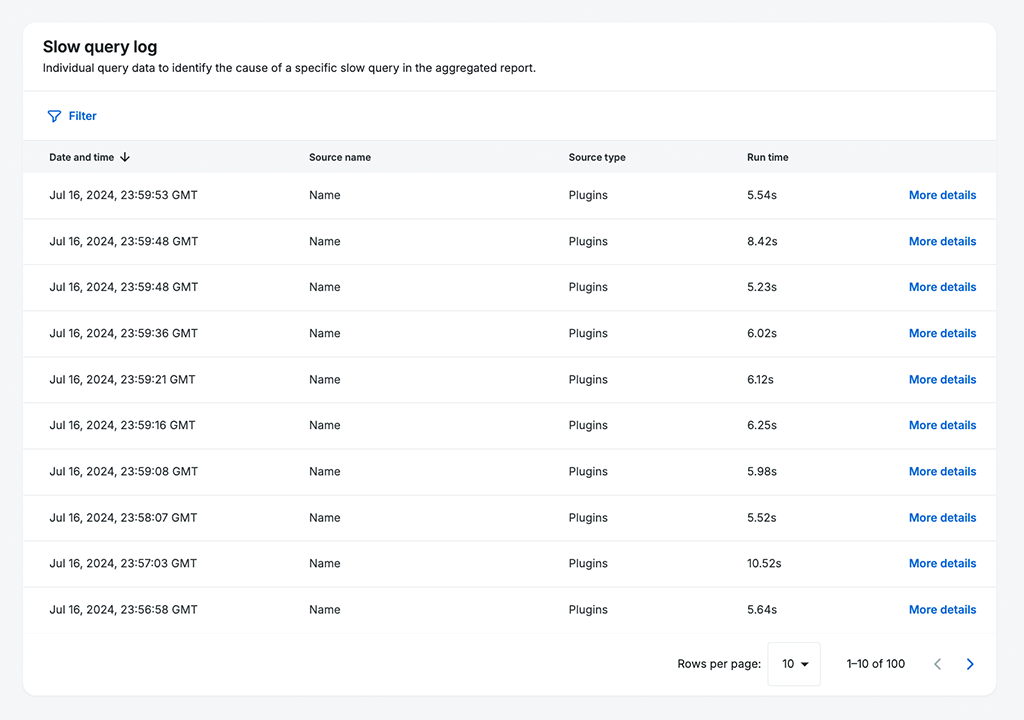Viewport: 1024px width, 720px height.
Task: Sort by the Date and time column header
Action: (x=82, y=157)
